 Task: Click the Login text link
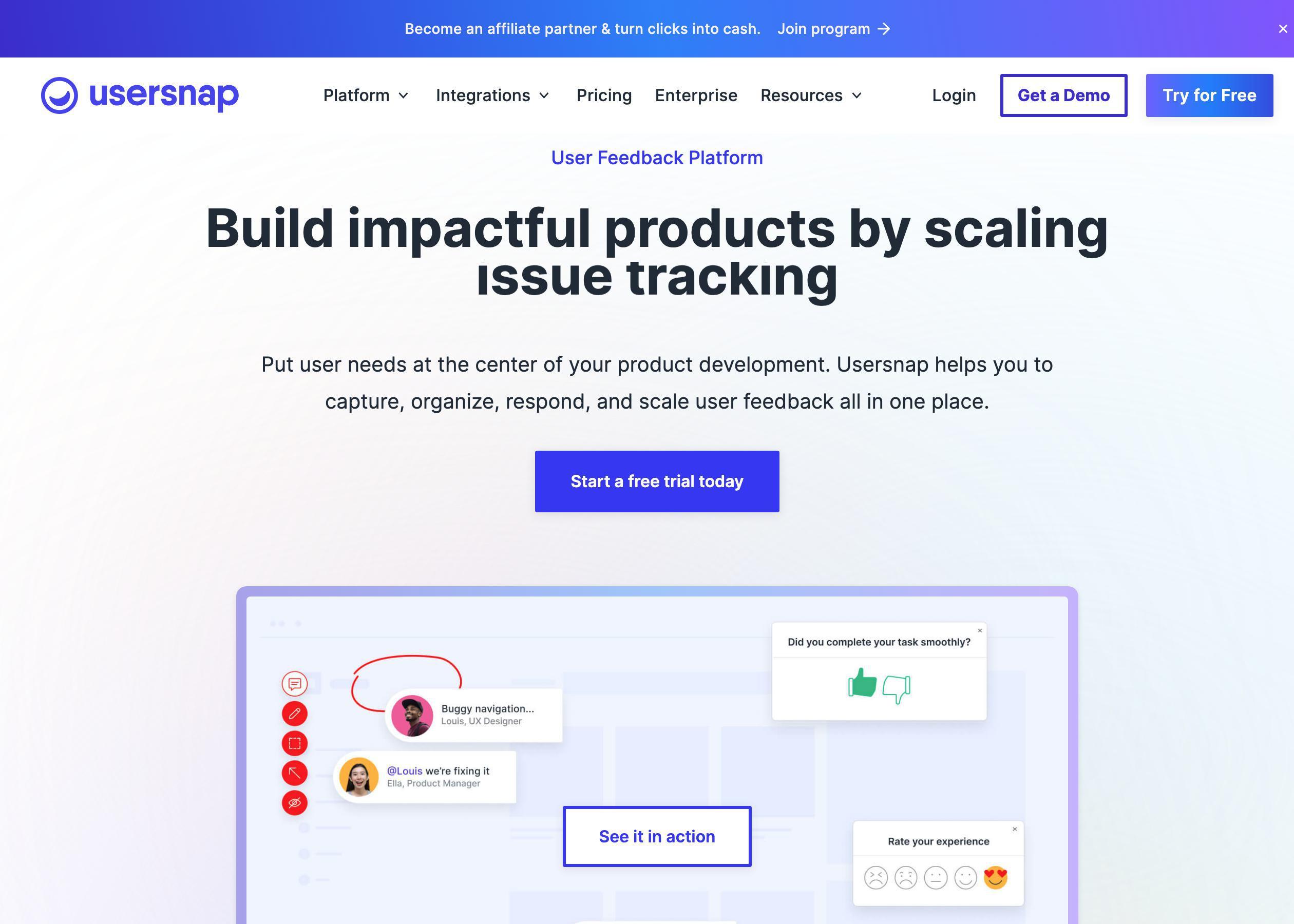click(x=953, y=95)
